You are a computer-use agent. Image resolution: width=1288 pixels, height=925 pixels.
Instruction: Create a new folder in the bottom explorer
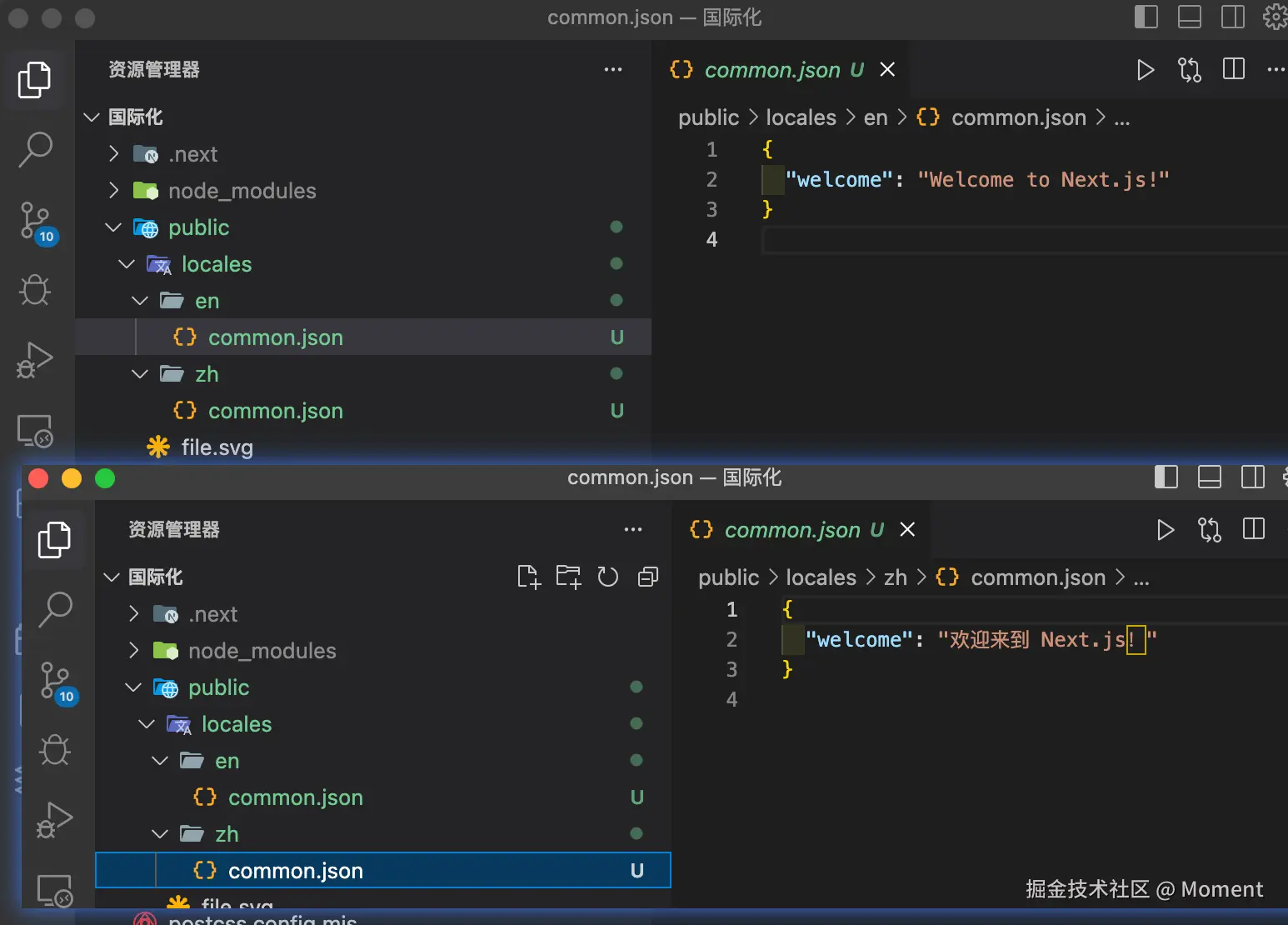568,577
